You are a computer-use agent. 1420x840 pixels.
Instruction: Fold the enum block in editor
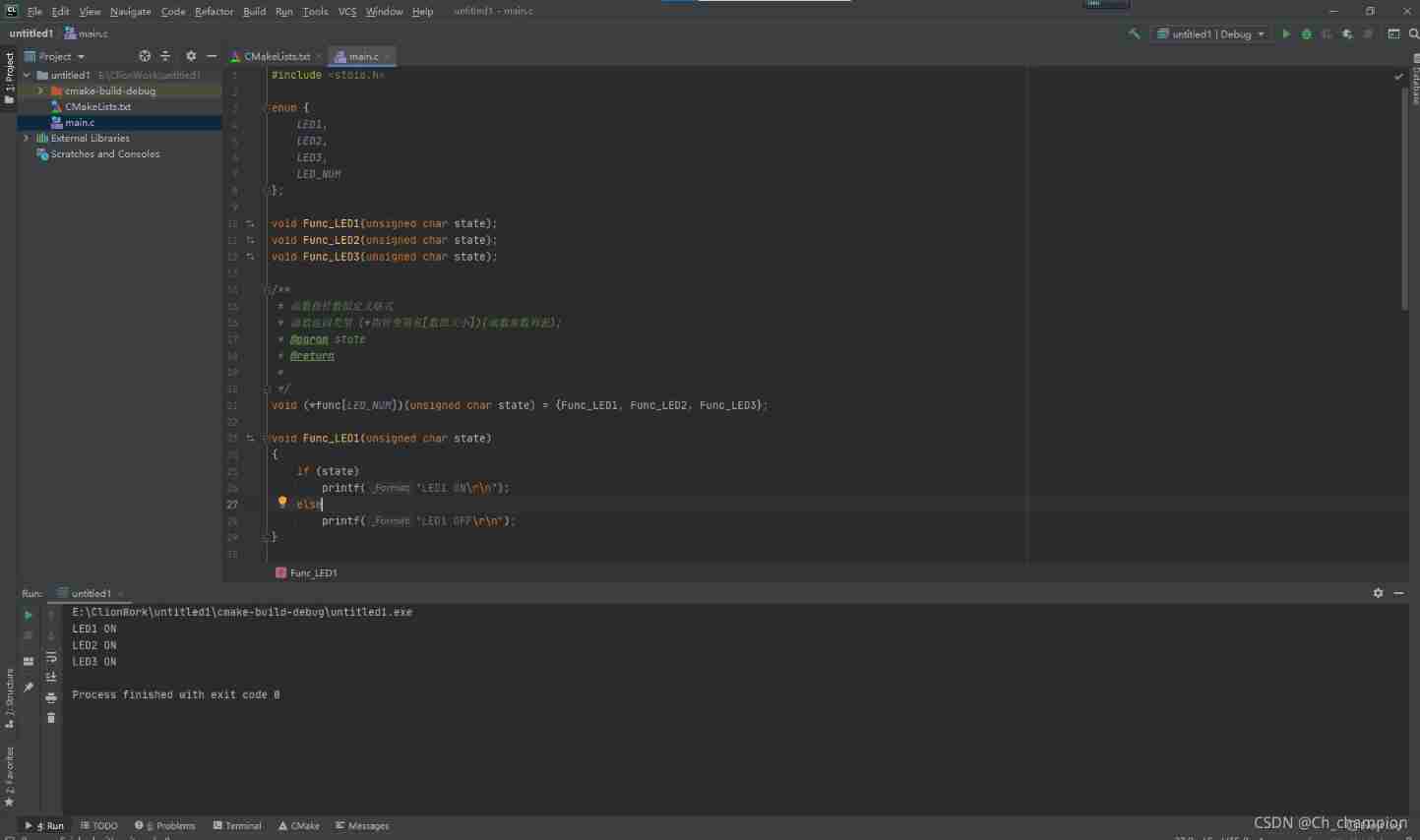tap(267, 107)
